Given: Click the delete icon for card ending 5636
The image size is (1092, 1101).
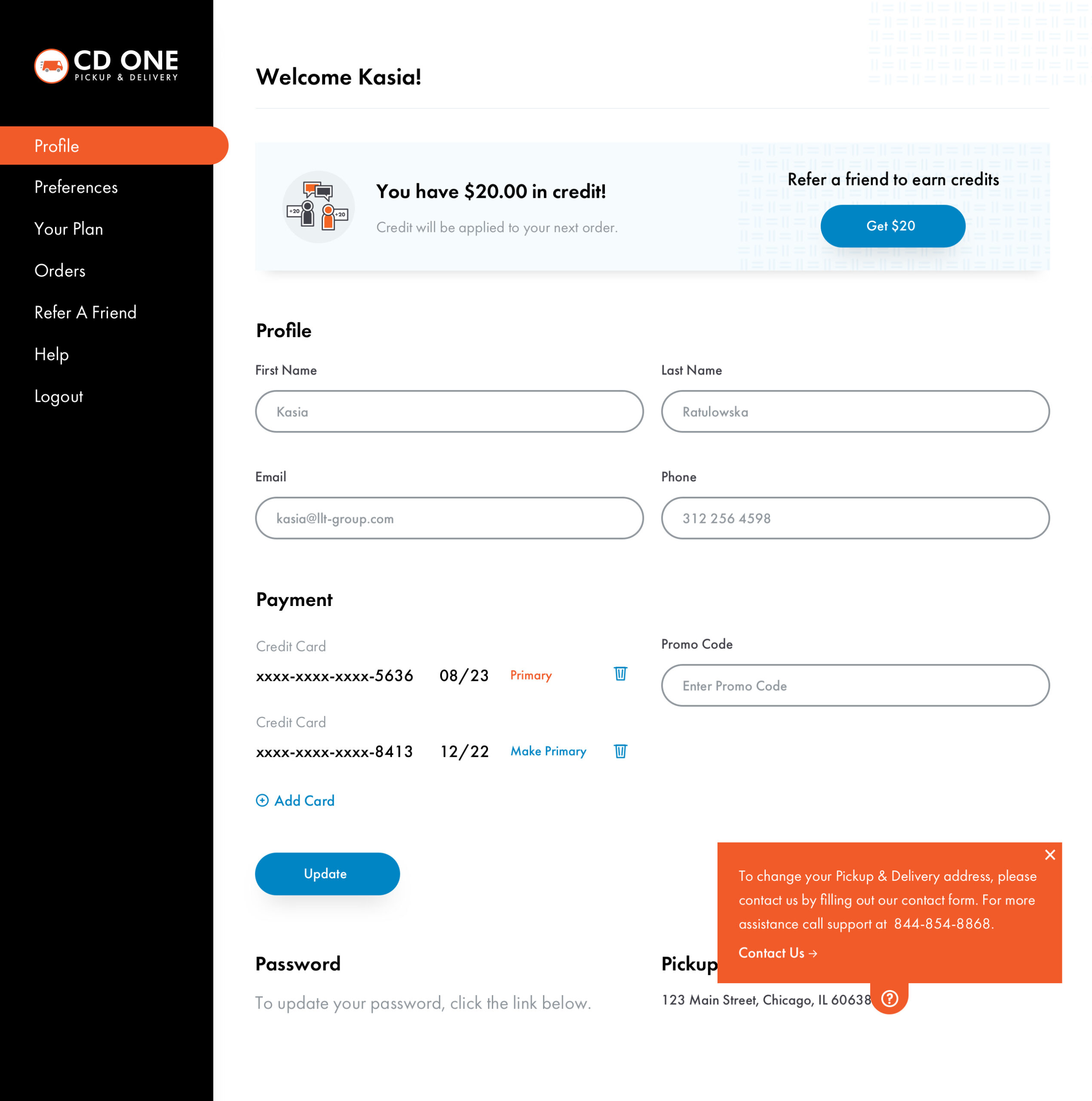Looking at the screenshot, I should [620, 675].
